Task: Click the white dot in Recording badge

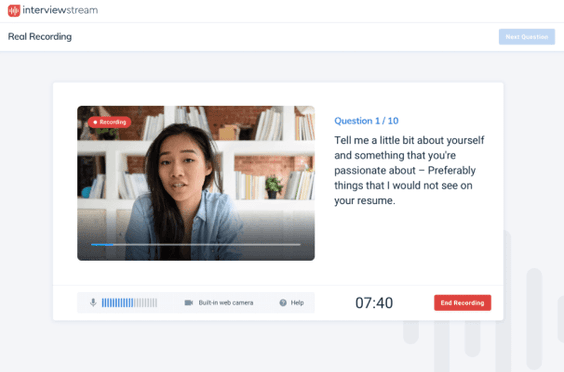Action: 95,122
